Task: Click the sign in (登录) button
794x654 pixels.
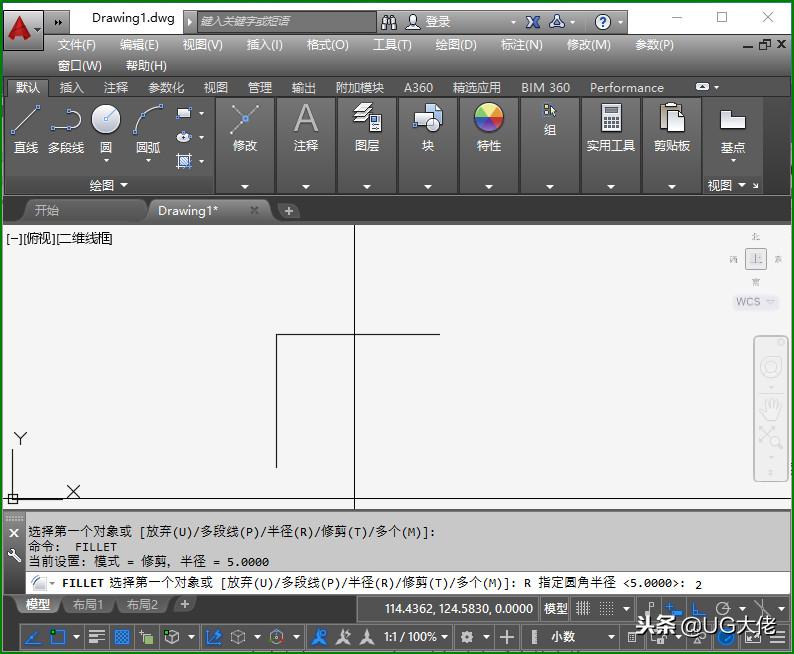Action: [438, 22]
